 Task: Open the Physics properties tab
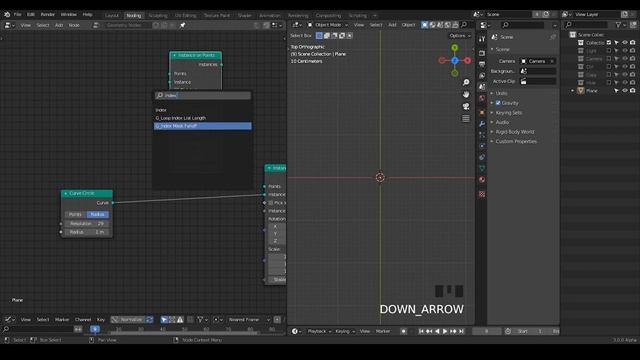pos(482,146)
